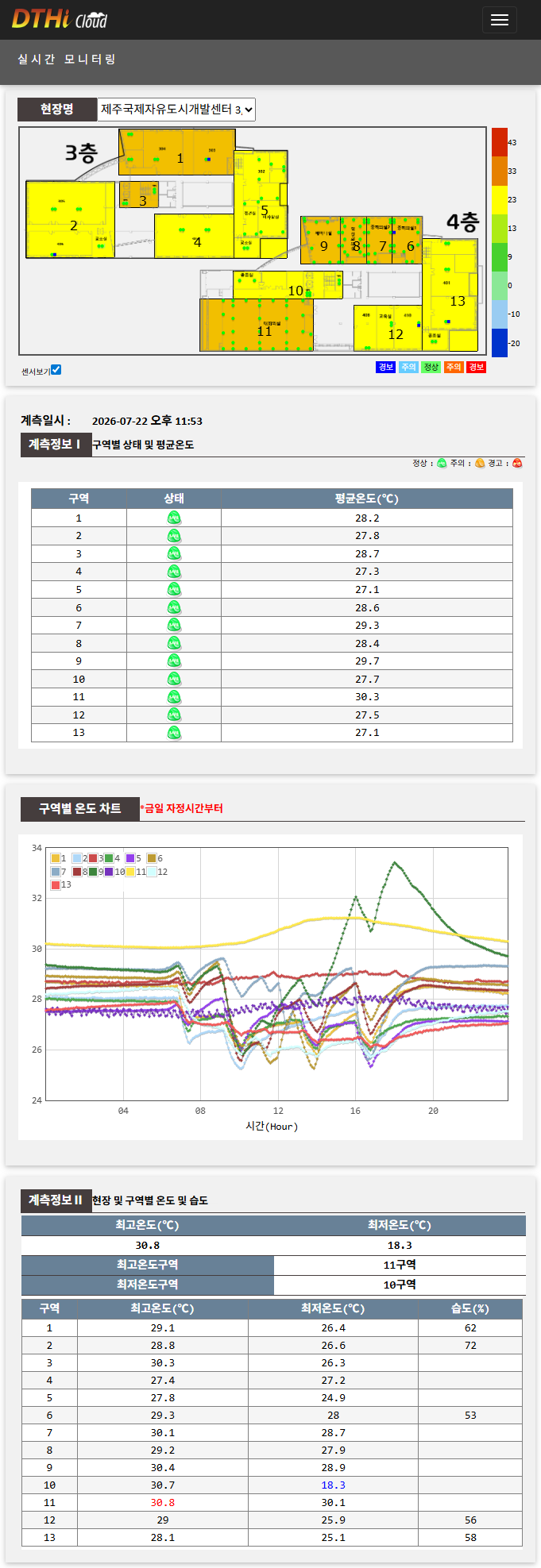The width and height of the screenshot is (541, 1568).
Task: Click zone 9 status icon in table
Action: coord(174,661)
